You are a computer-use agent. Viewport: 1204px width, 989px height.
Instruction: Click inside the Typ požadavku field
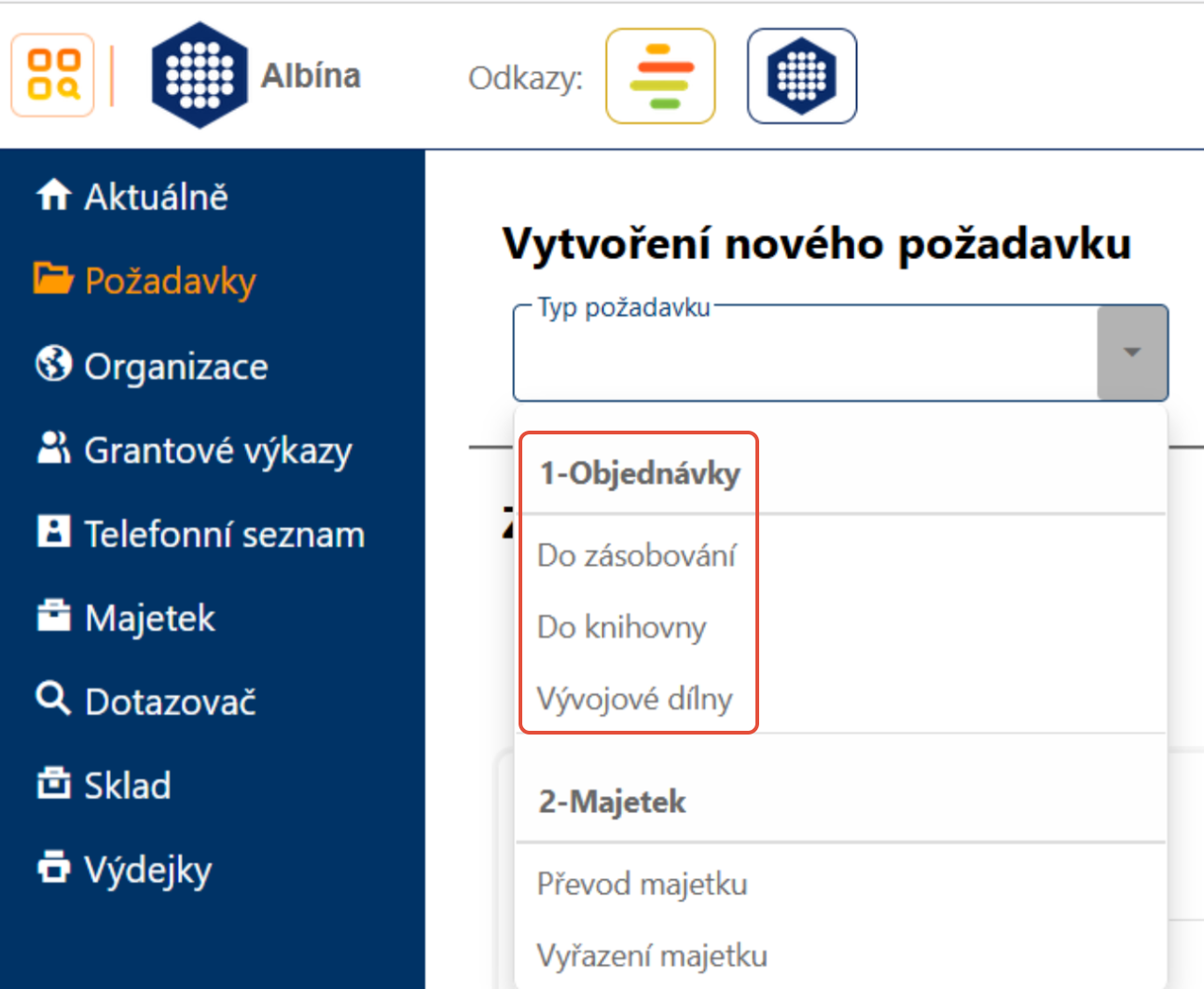tap(806, 354)
